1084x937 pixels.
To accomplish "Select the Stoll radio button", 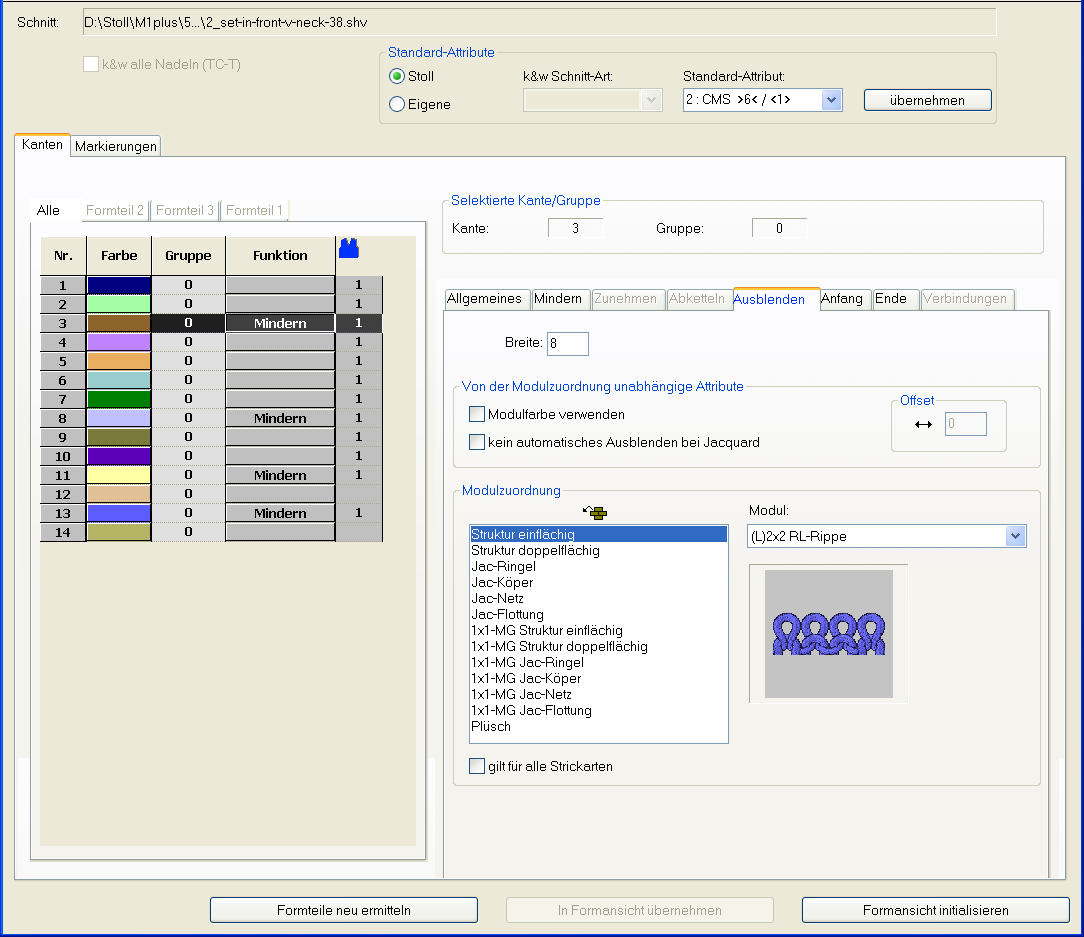I will click(x=397, y=76).
